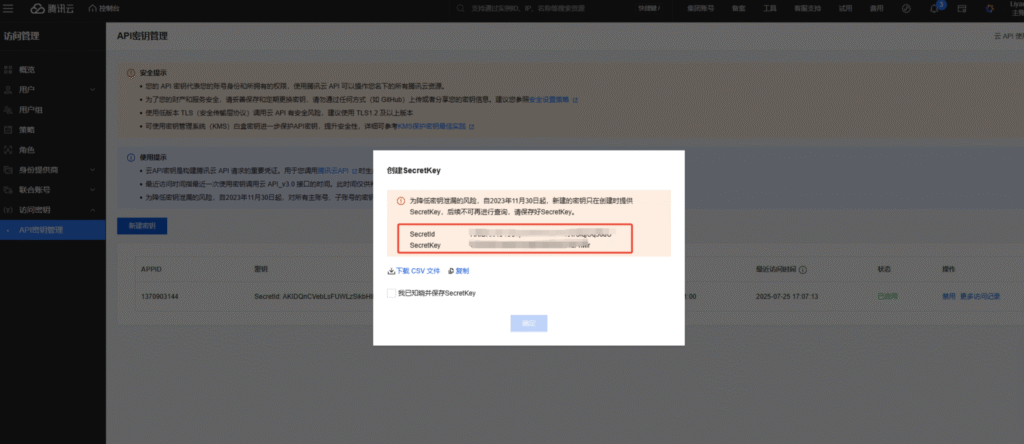1024x444 pixels.
Task: Select API密钥管理 in sidebar
Action: (52, 230)
